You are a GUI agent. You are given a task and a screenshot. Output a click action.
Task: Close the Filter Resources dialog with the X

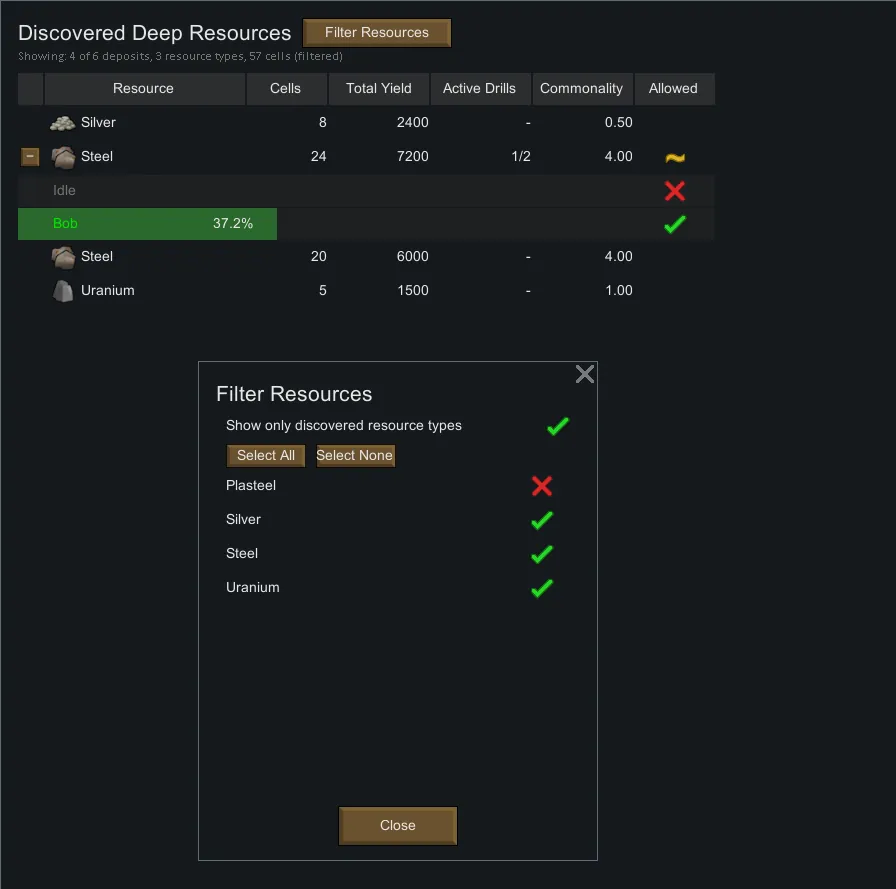tap(585, 374)
